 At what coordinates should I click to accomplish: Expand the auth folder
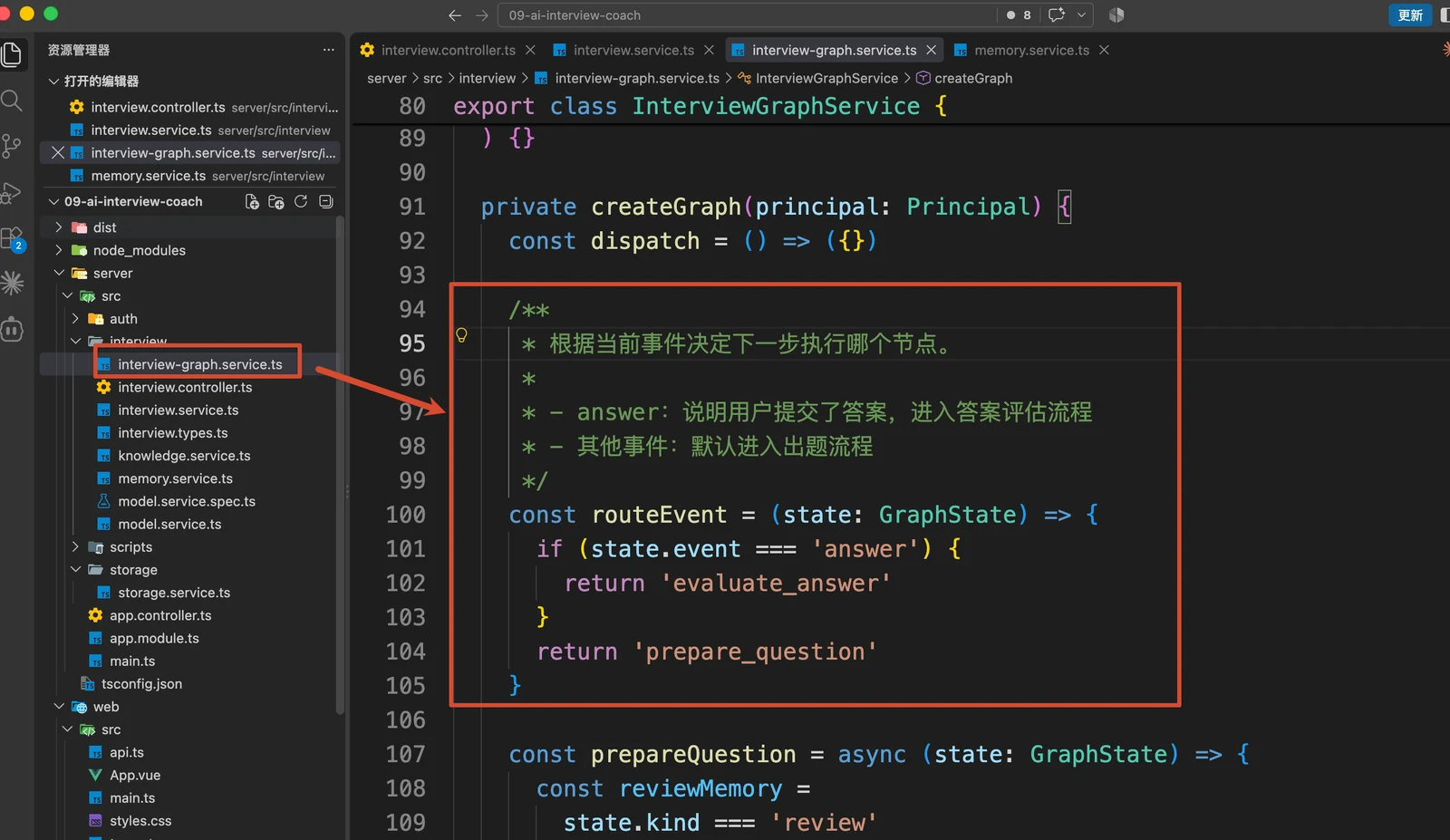click(75, 319)
